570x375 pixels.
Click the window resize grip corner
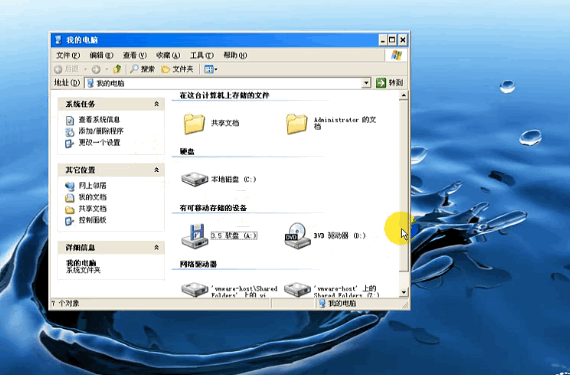[x=405, y=305]
